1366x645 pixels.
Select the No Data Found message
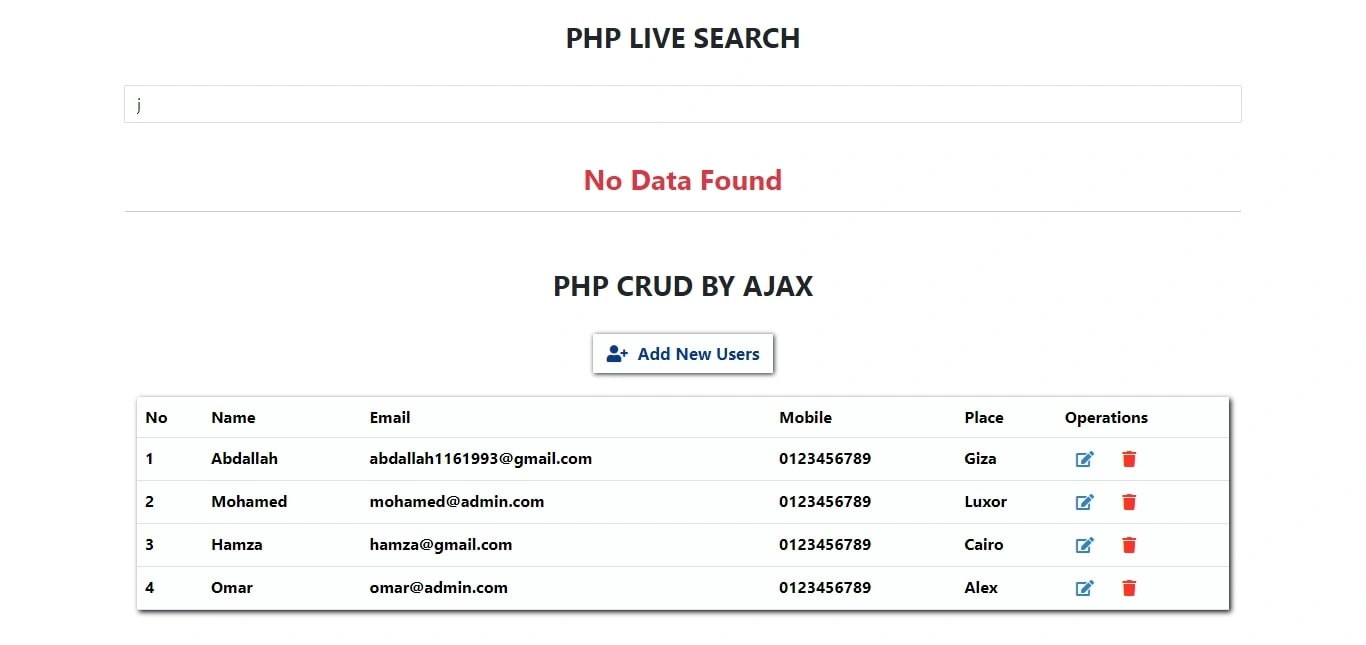point(683,180)
